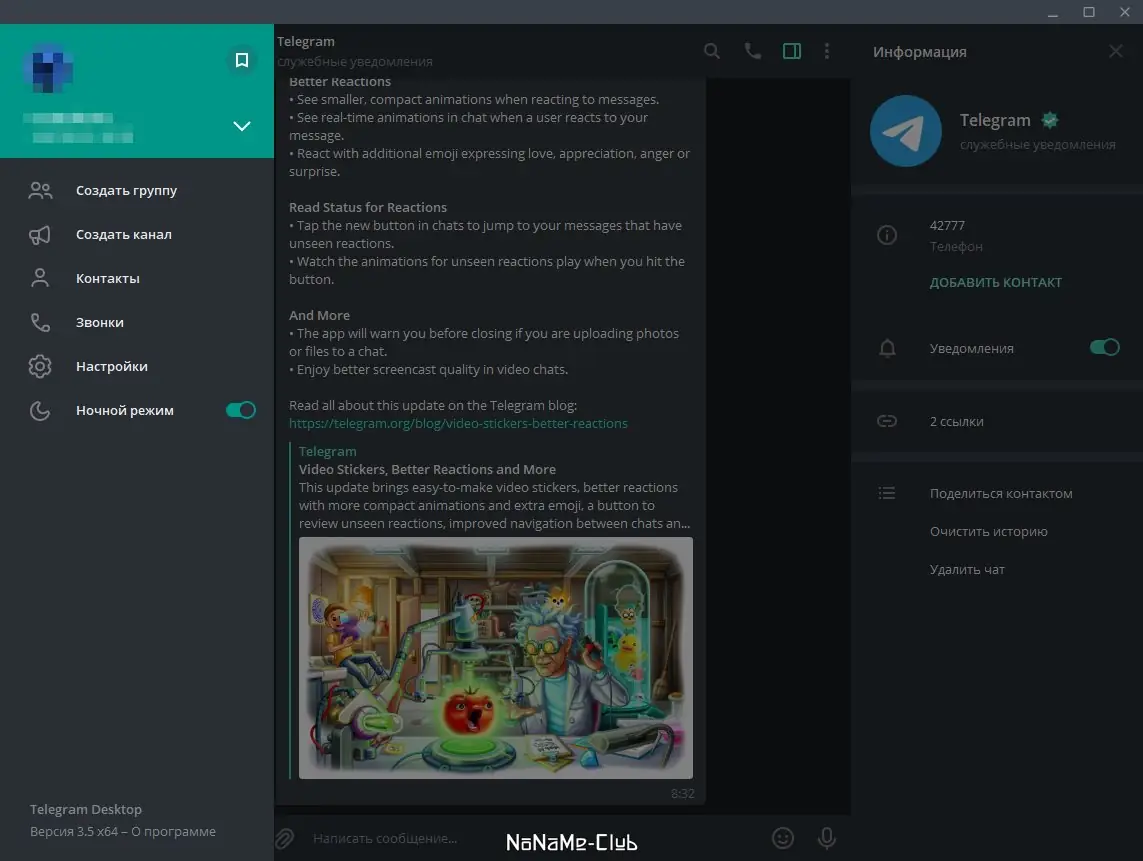Toggle the side info panel icon
Image resolution: width=1143 pixels, height=861 pixels.
coord(792,51)
